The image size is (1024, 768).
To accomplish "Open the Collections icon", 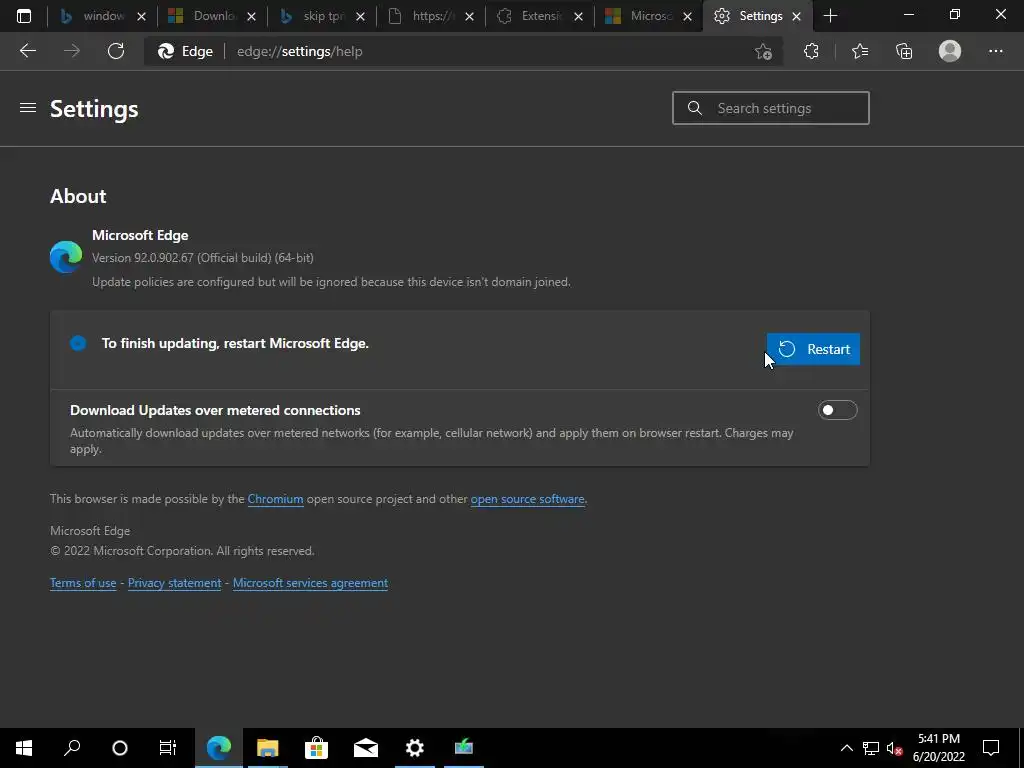I will tap(904, 51).
